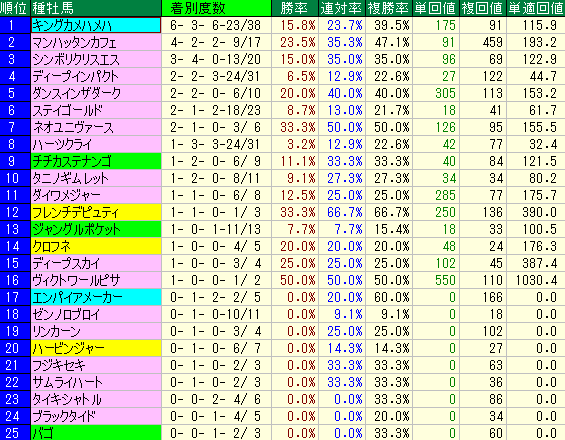Click the 複回値 column header

(483, 8)
